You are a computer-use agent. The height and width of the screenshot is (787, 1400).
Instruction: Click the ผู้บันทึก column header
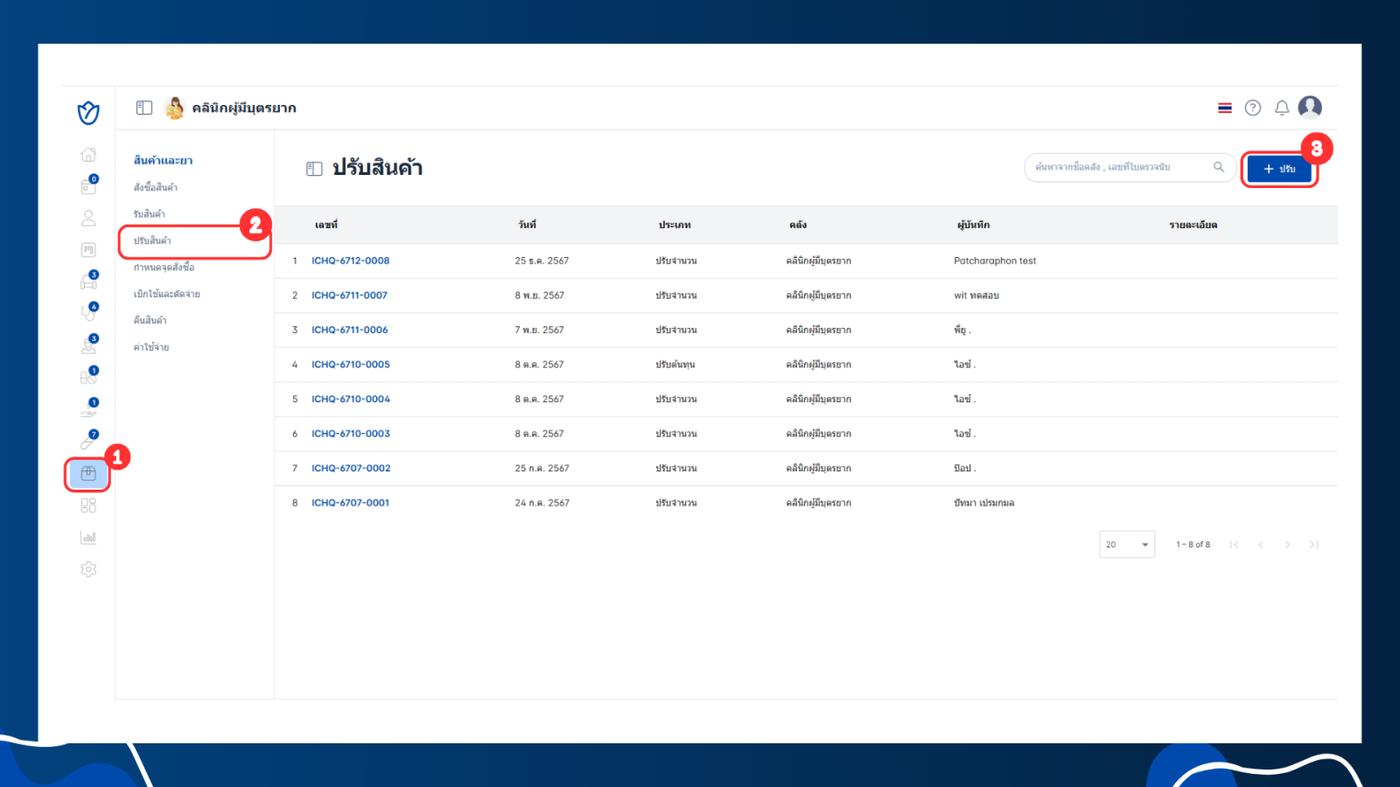pos(973,225)
